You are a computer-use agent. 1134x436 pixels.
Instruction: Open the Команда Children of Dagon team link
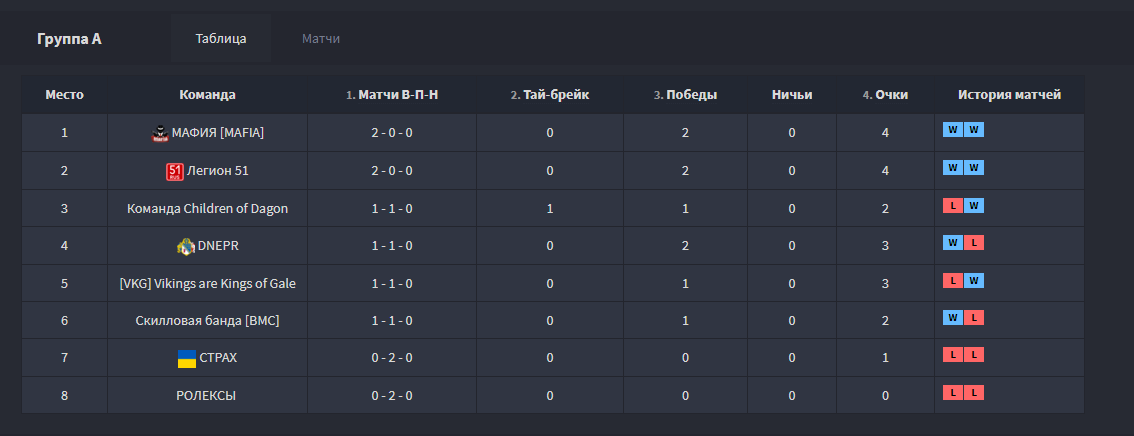[x=207, y=209]
